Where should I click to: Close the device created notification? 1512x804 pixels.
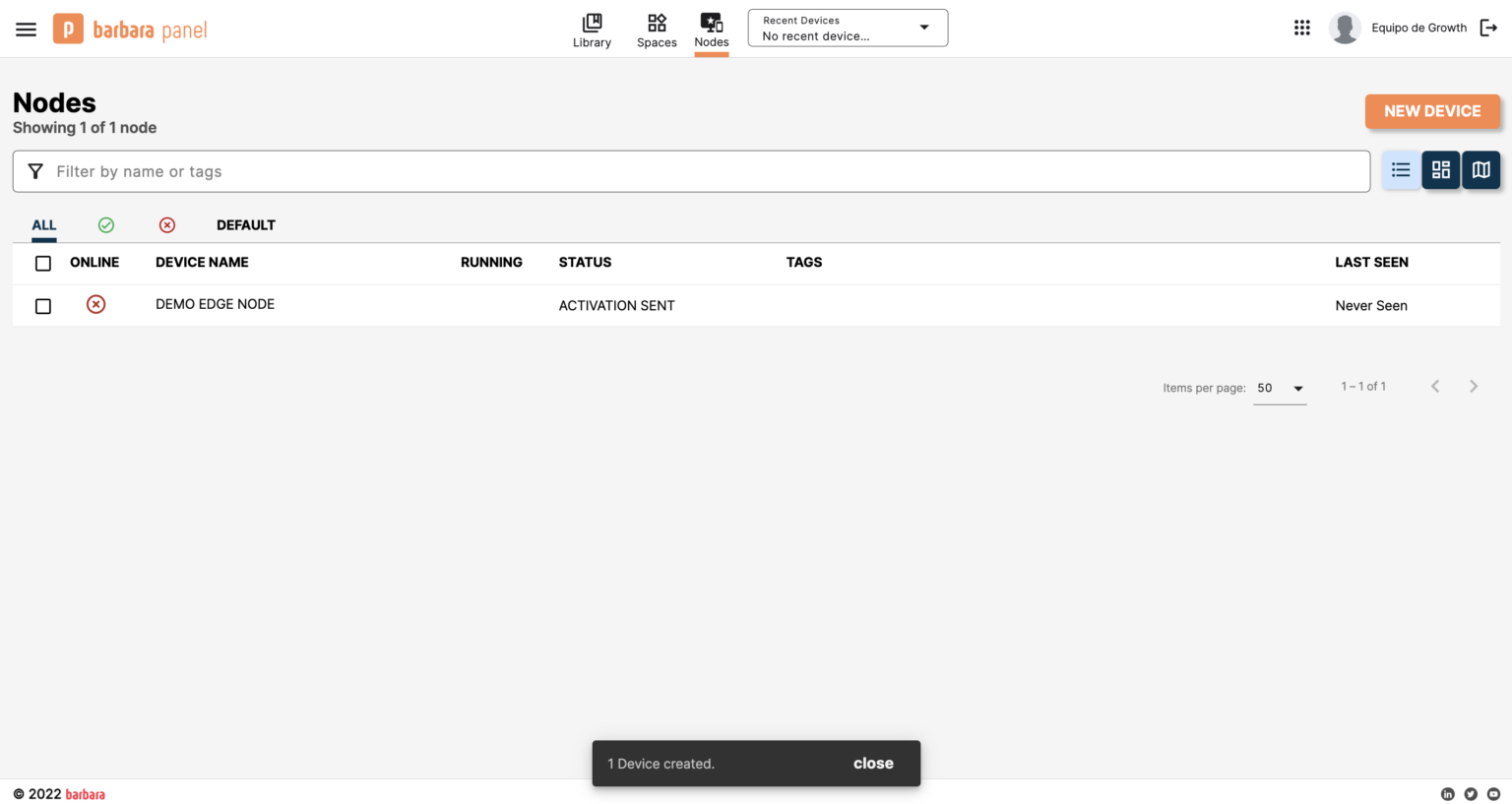point(872,763)
